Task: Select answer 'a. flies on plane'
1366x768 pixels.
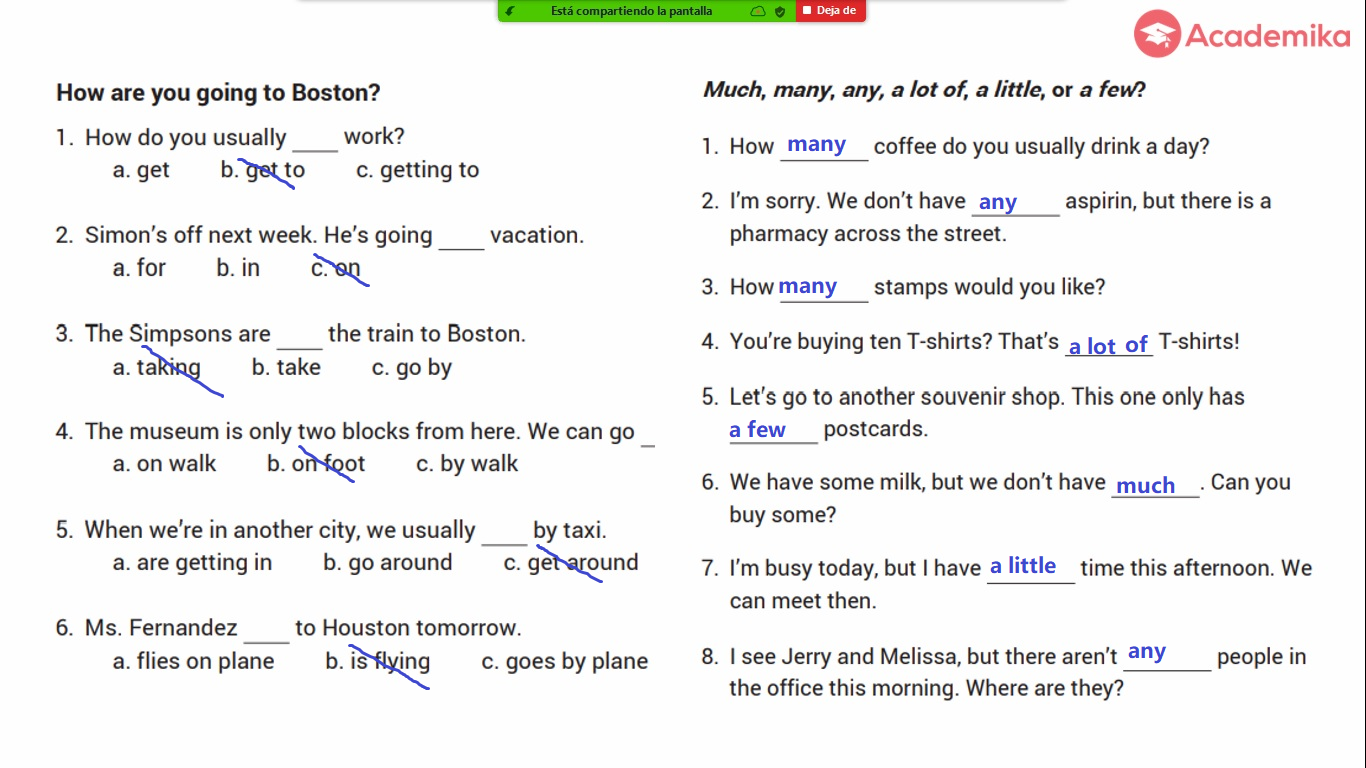Action: 193,661
